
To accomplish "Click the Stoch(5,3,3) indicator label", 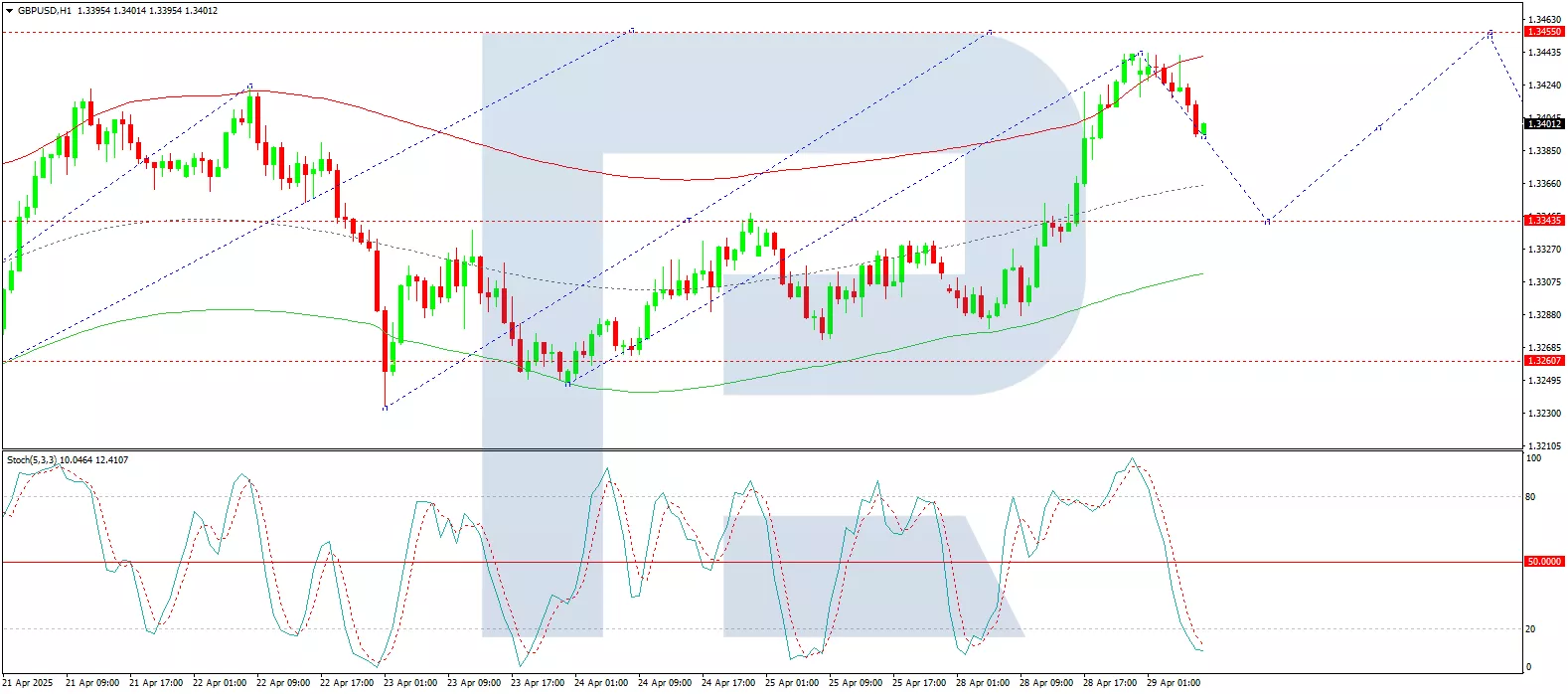I will [x=32, y=460].
